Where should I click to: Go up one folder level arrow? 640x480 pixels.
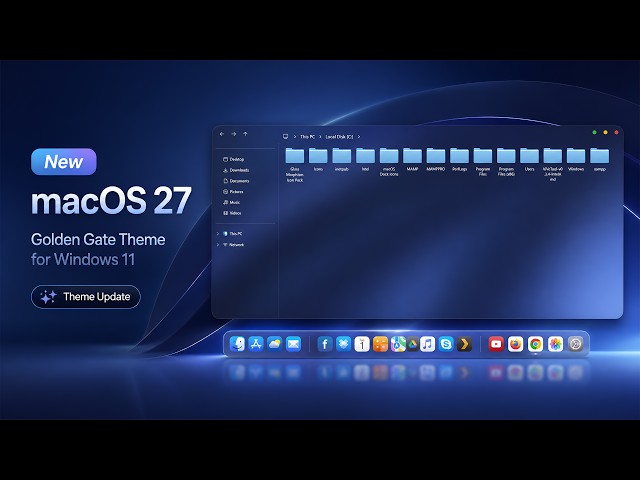click(x=245, y=134)
